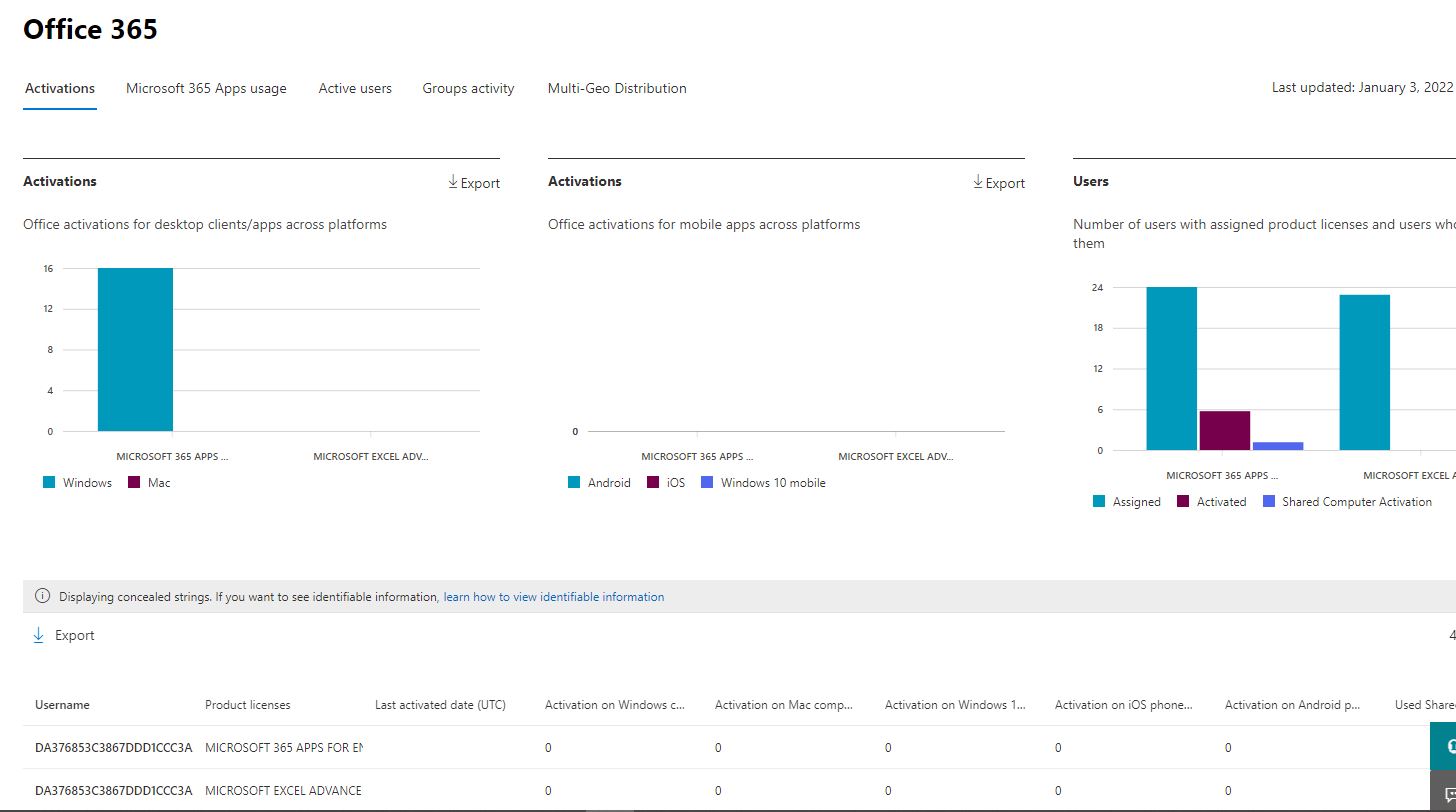
Task: Open the learn how to view identifiable information link
Action: (x=553, y=596)
